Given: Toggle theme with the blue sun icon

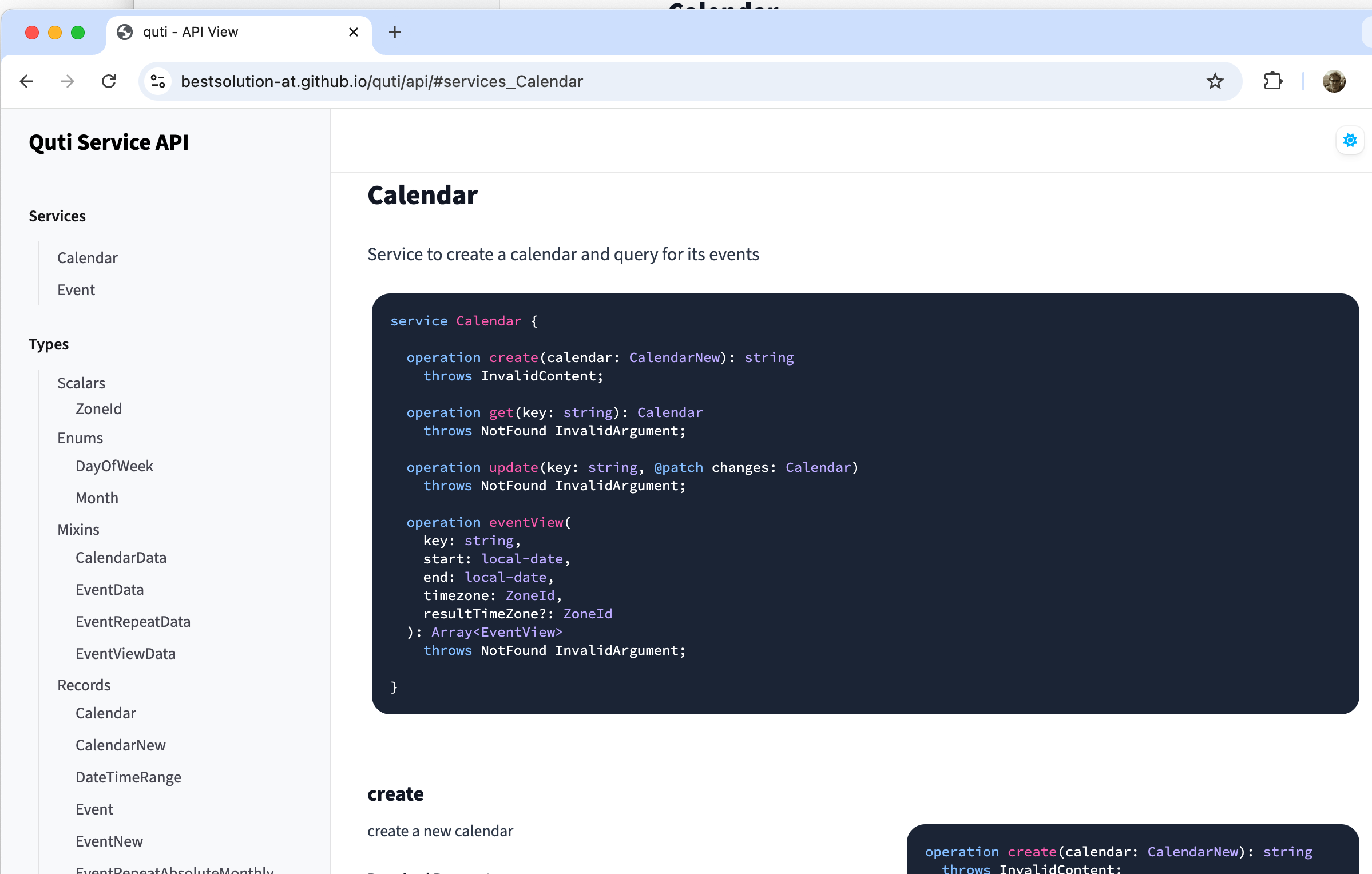Looking at the screenshot, I should coord(1350,140).
